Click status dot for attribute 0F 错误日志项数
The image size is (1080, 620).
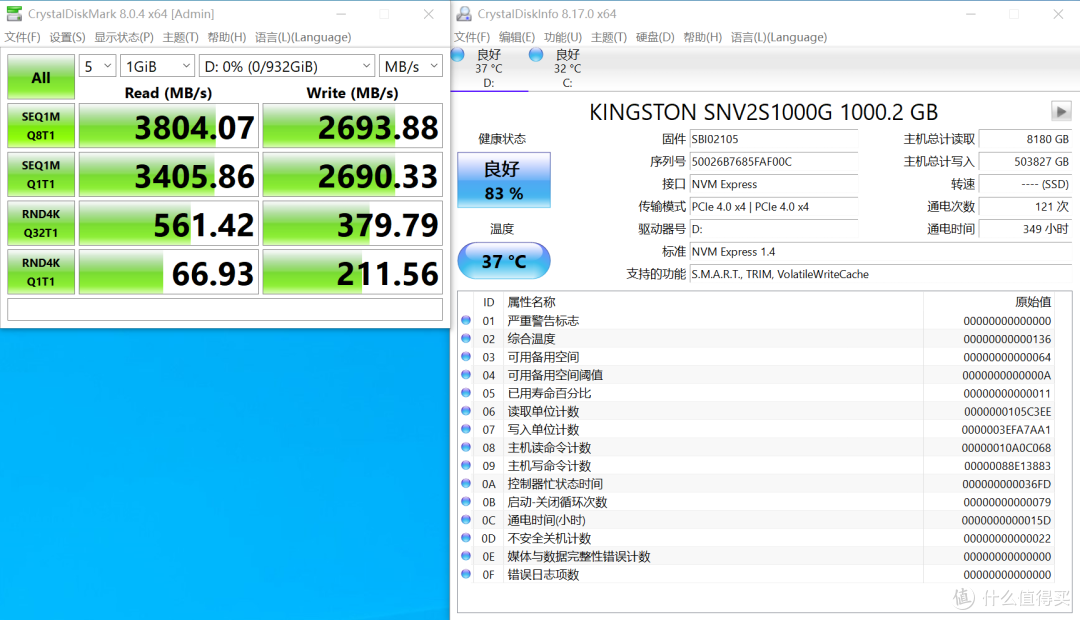(x=466, y=574)
